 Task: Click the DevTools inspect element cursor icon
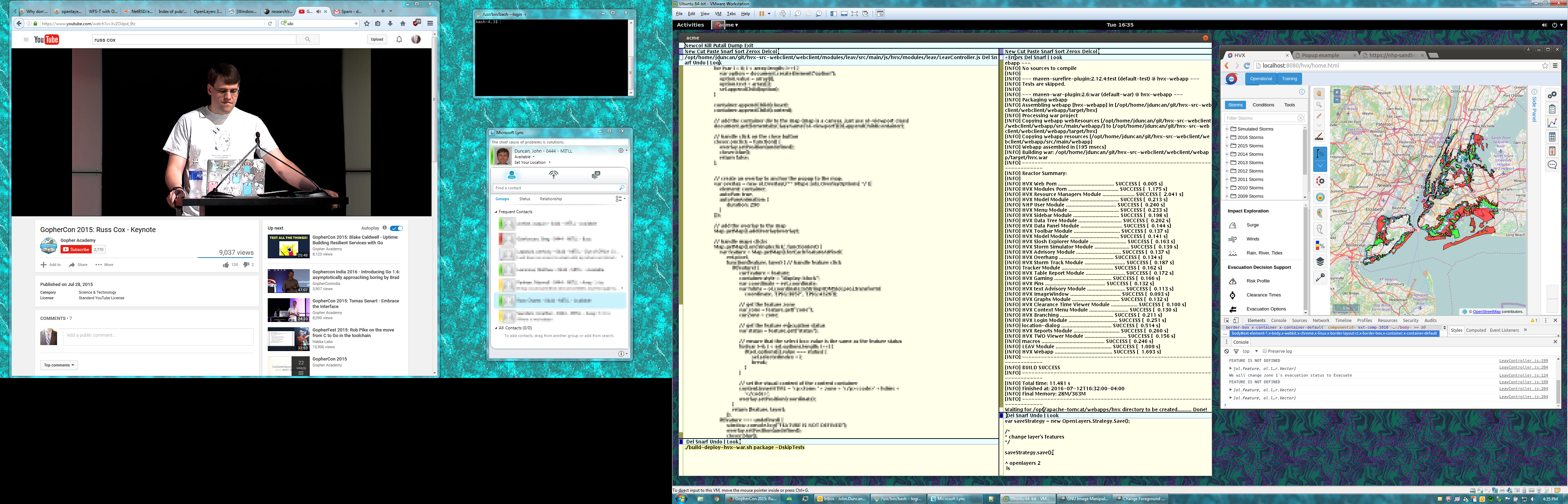click(1226, 320)
